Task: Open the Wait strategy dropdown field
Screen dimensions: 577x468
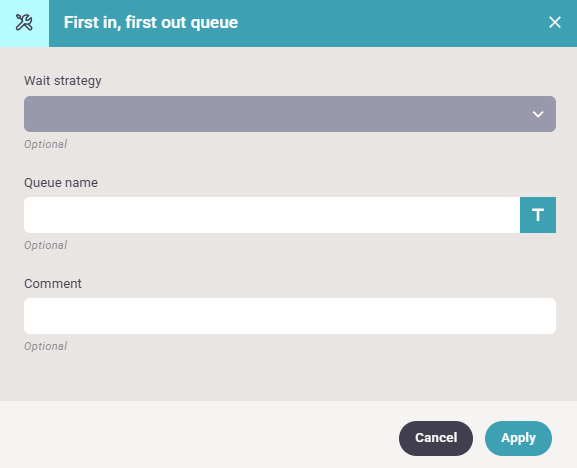Action: (290, 114)
